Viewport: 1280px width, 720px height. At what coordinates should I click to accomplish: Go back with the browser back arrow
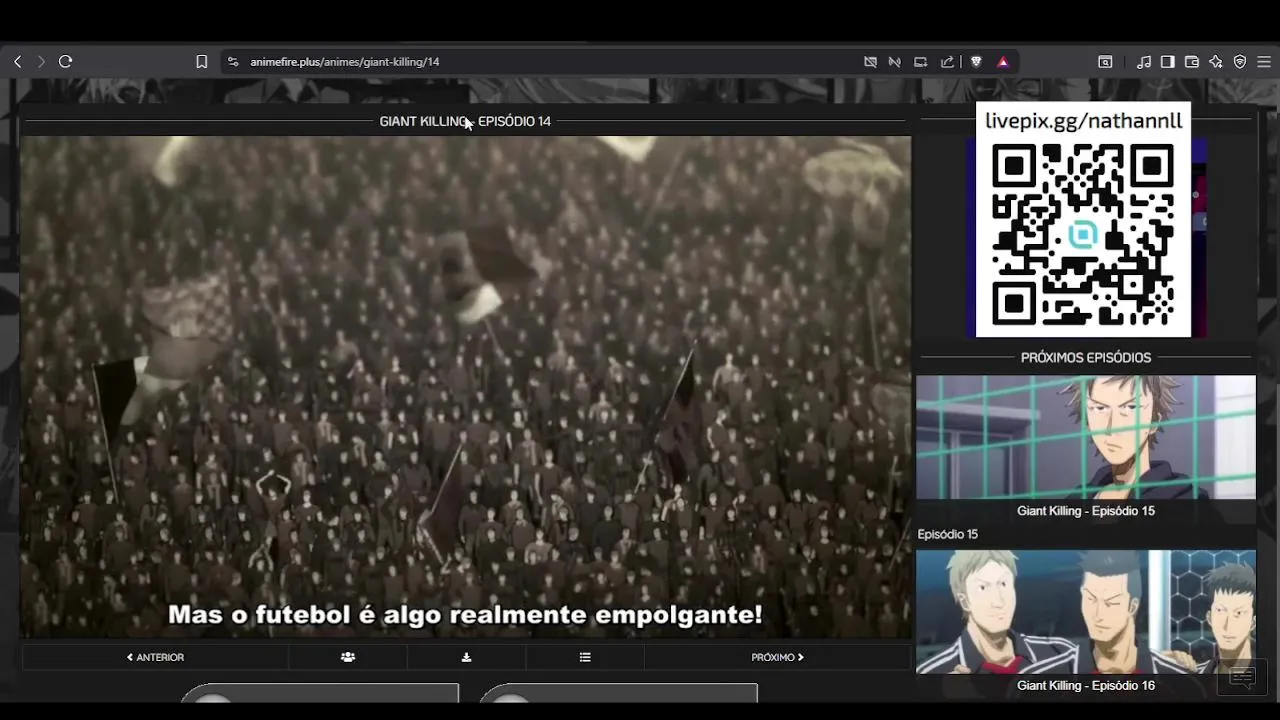(17, 62)
